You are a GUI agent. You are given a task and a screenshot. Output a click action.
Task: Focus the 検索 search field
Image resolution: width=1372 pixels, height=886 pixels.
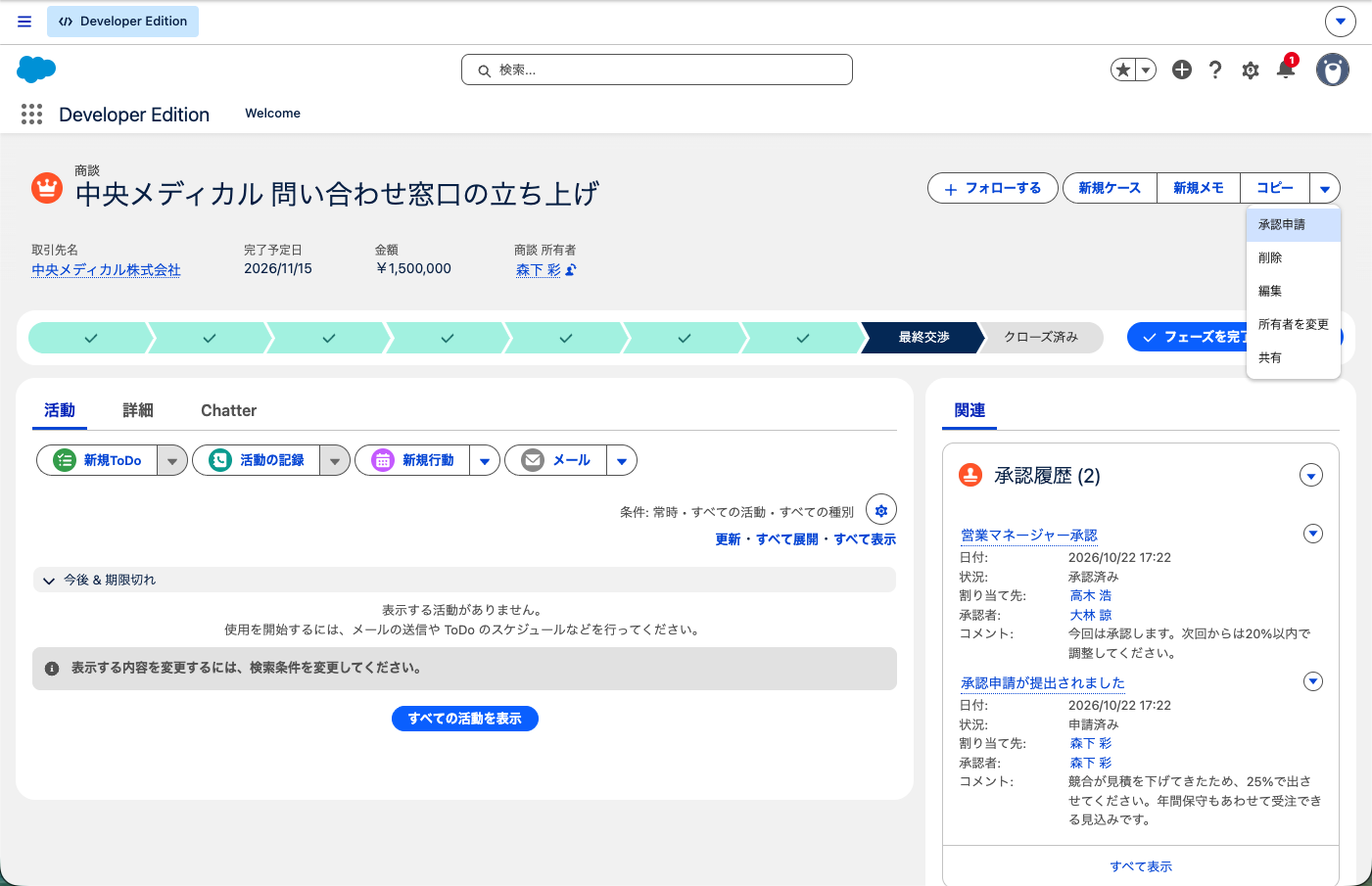(657, 70)
